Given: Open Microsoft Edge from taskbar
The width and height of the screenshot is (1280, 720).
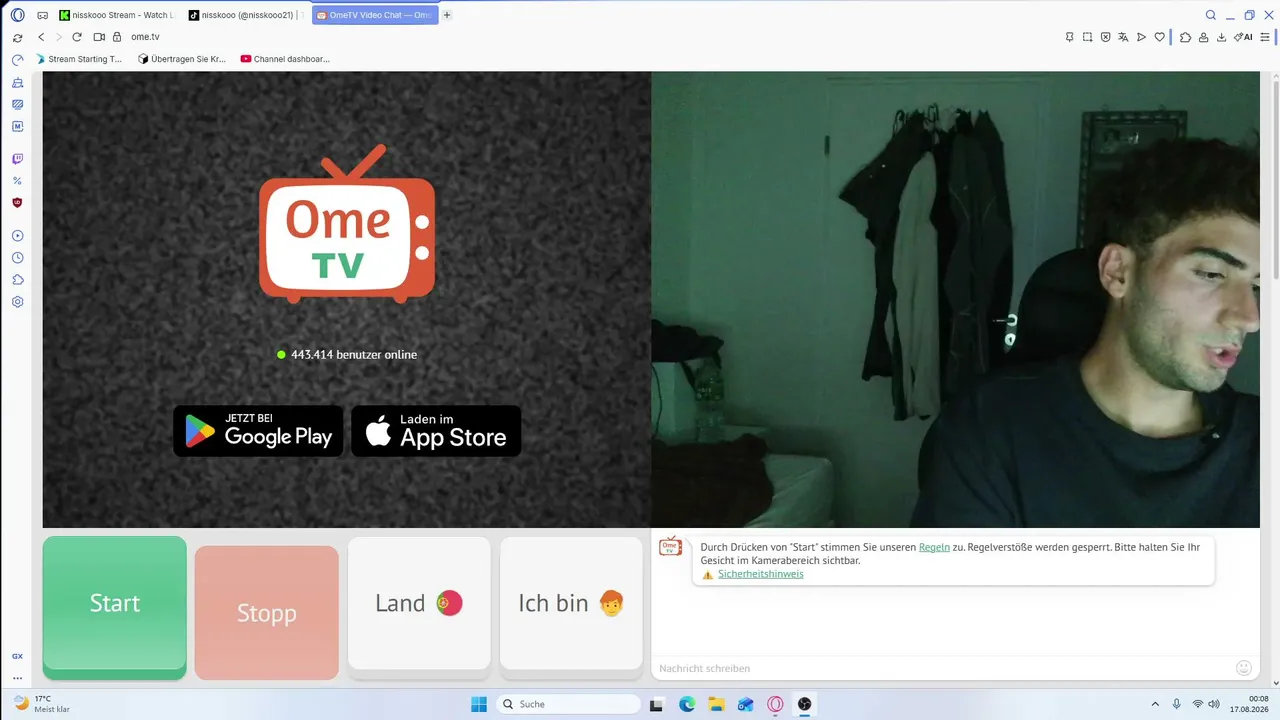Looking at the screenshot, I should click(x=687, y=704).
